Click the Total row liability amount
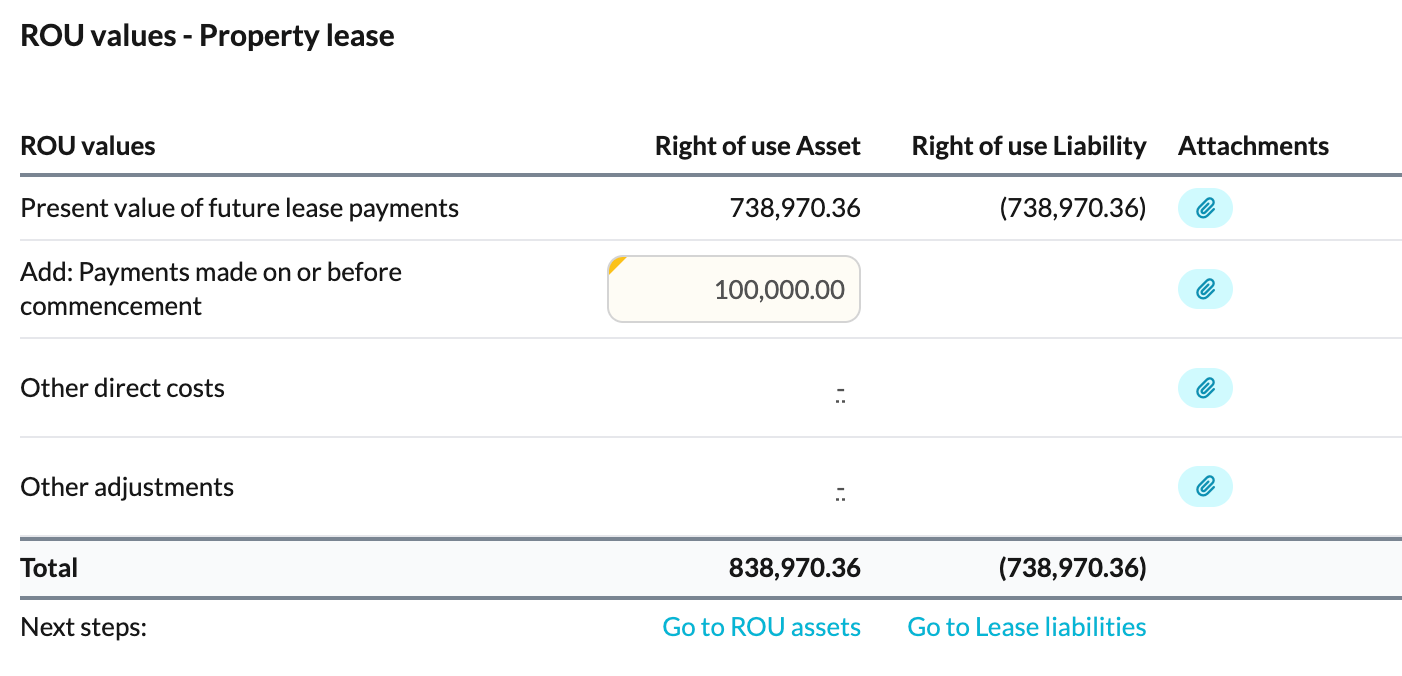 pyautogui.click(x=1072, y=569)
